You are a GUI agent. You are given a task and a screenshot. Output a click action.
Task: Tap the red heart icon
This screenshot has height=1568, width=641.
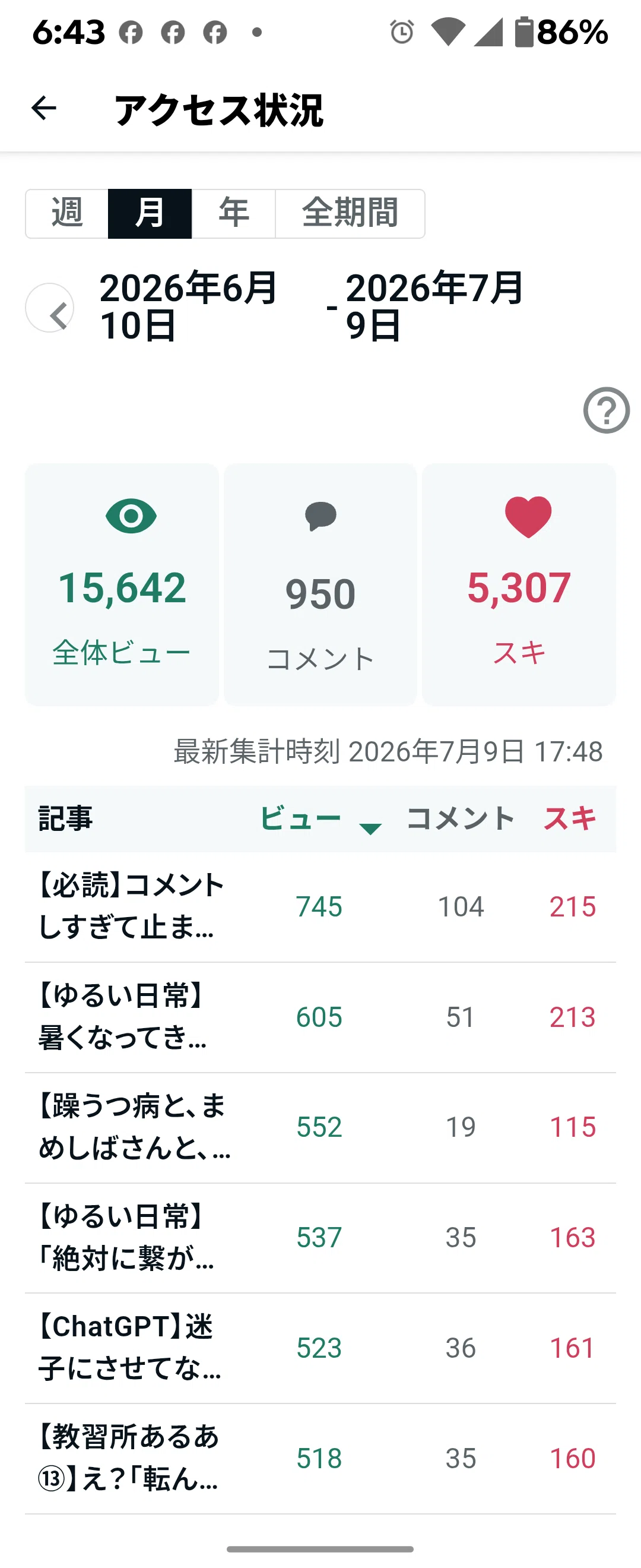528,517
